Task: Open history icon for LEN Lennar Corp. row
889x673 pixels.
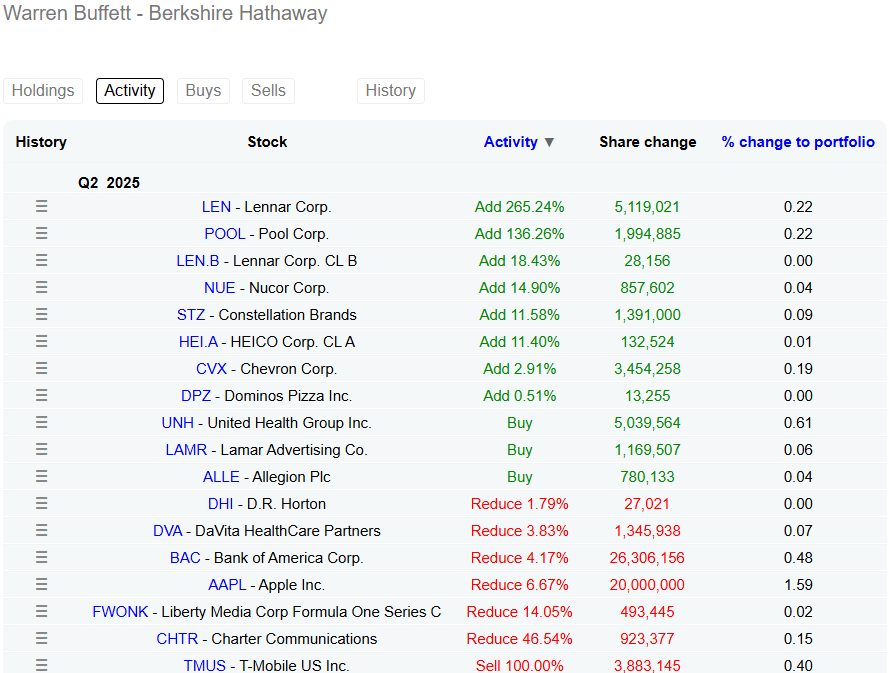Action: (41, 206)
